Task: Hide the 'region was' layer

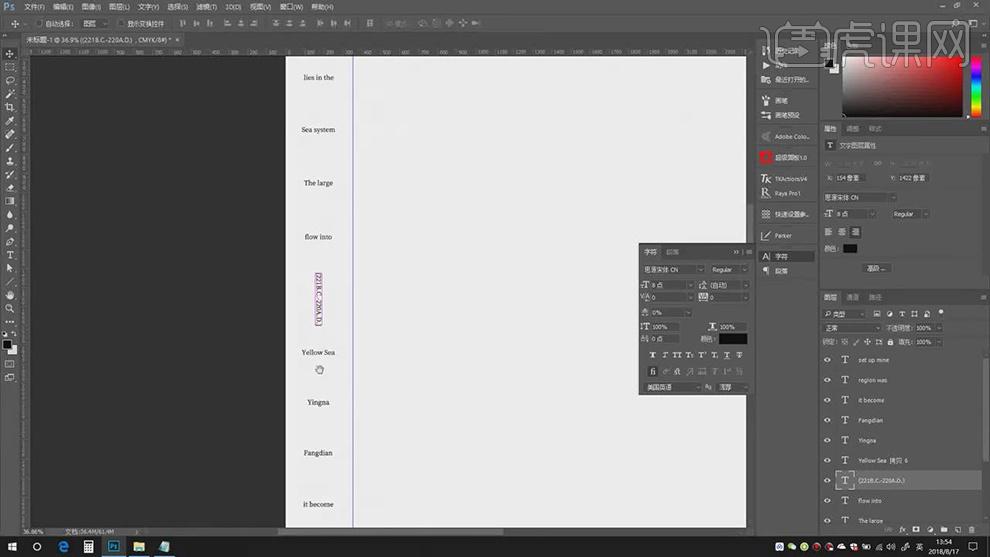Action: (827, 380)
